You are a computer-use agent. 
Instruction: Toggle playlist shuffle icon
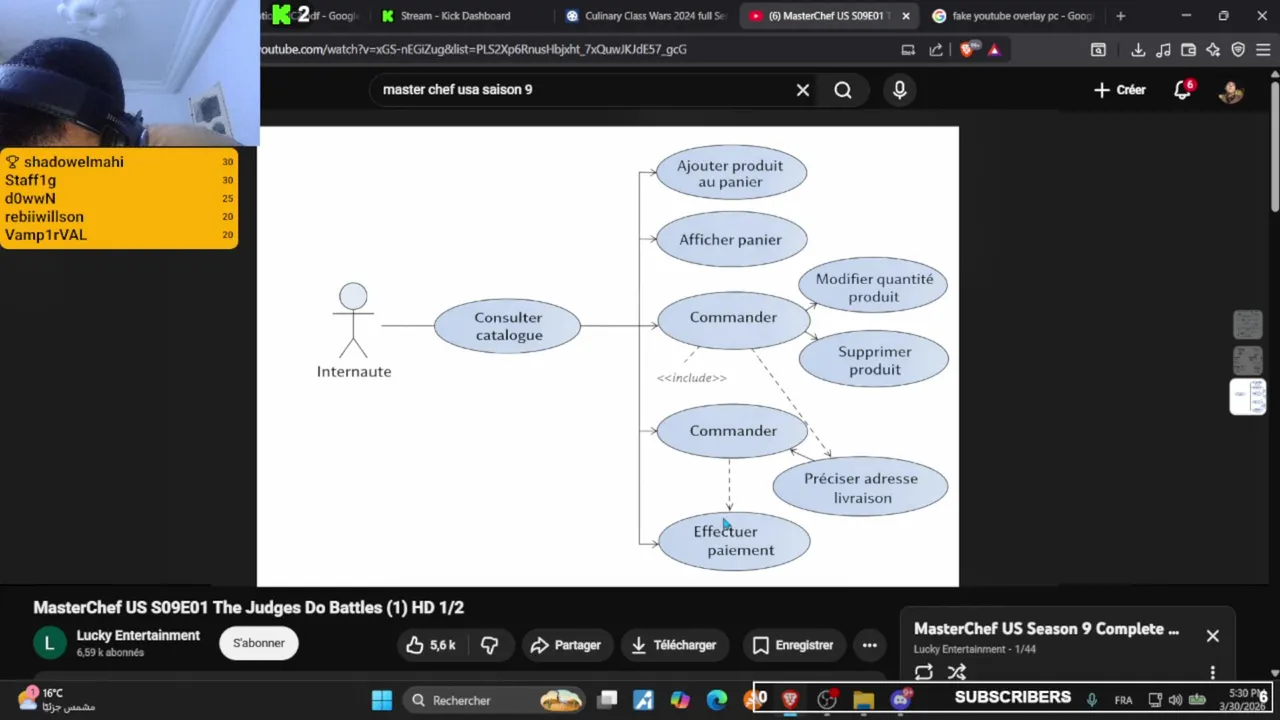click(x=957, y=672)
